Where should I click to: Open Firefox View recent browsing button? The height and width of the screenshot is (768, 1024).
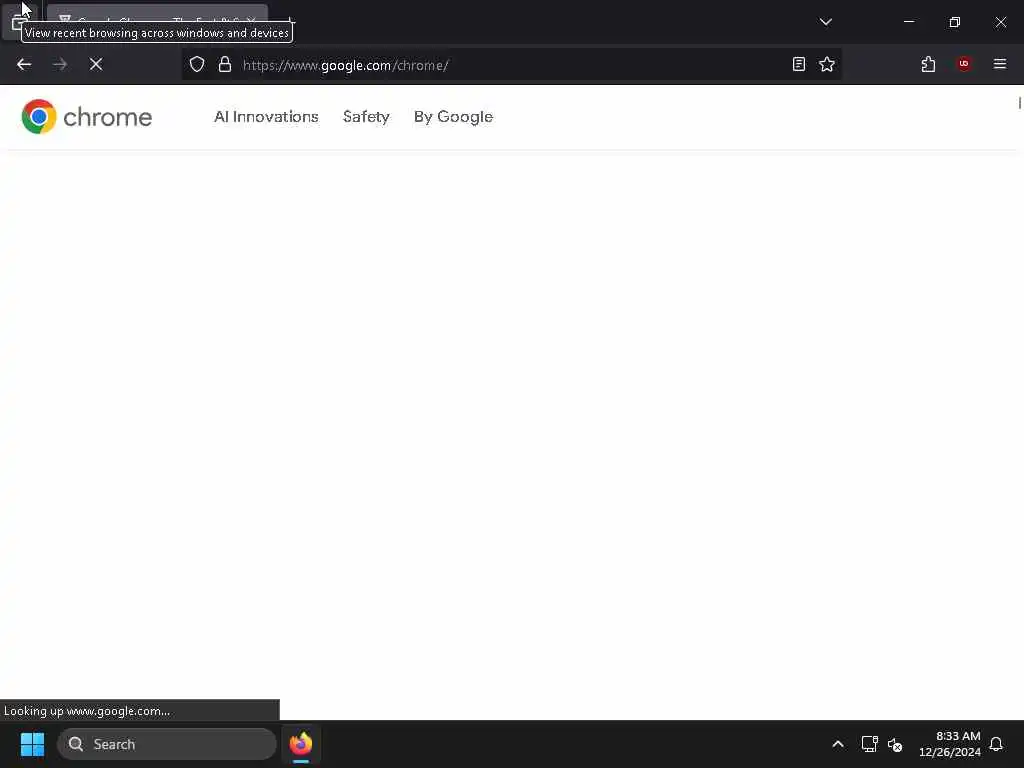point(18,22)
